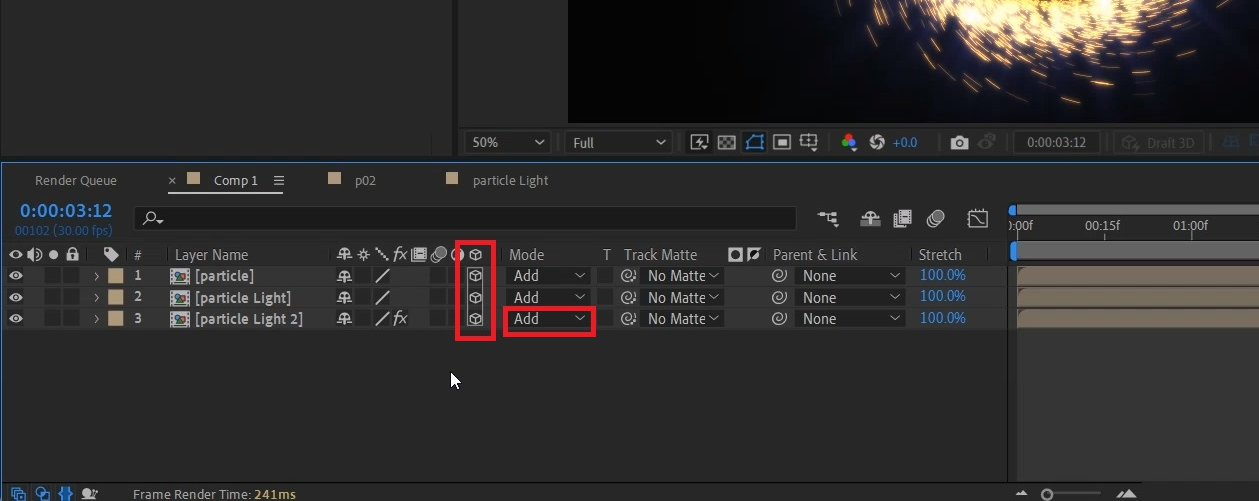Image resolution: width=1259 pixels, height=501 pixels.
Task: Open the RGB channel display icon
Action: tap(849, 143)
